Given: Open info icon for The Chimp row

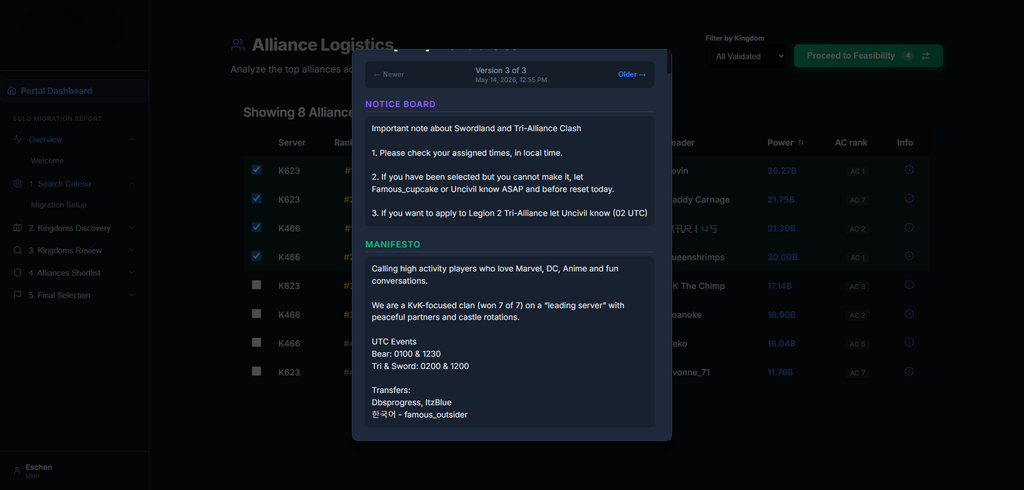Looking at the screenshot, I should tap(908, 285).
